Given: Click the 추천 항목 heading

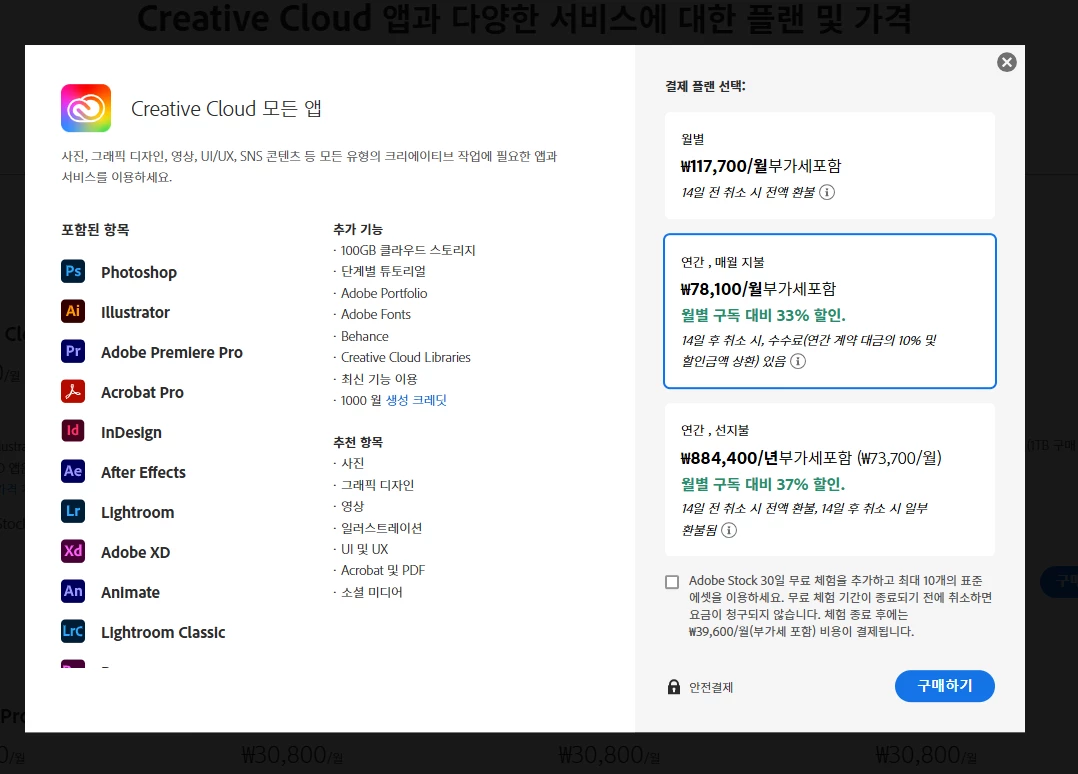Looking at the screenshot, I should point(358,442).
